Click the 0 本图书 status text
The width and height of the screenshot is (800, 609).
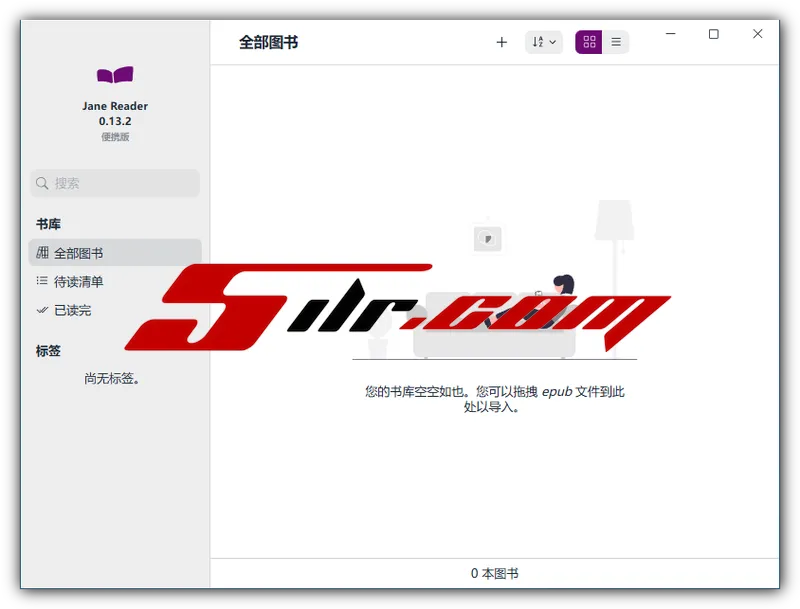(x=494, y=574)
